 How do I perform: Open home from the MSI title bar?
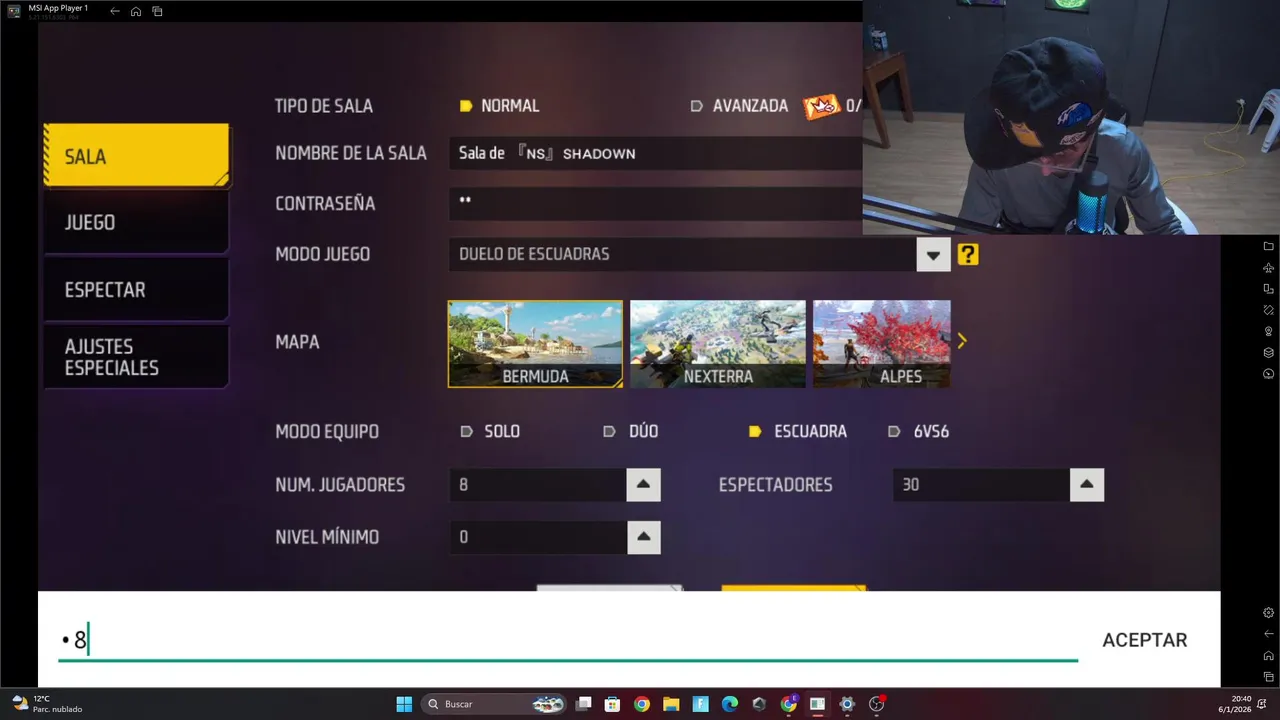click(x=136, y=11)
